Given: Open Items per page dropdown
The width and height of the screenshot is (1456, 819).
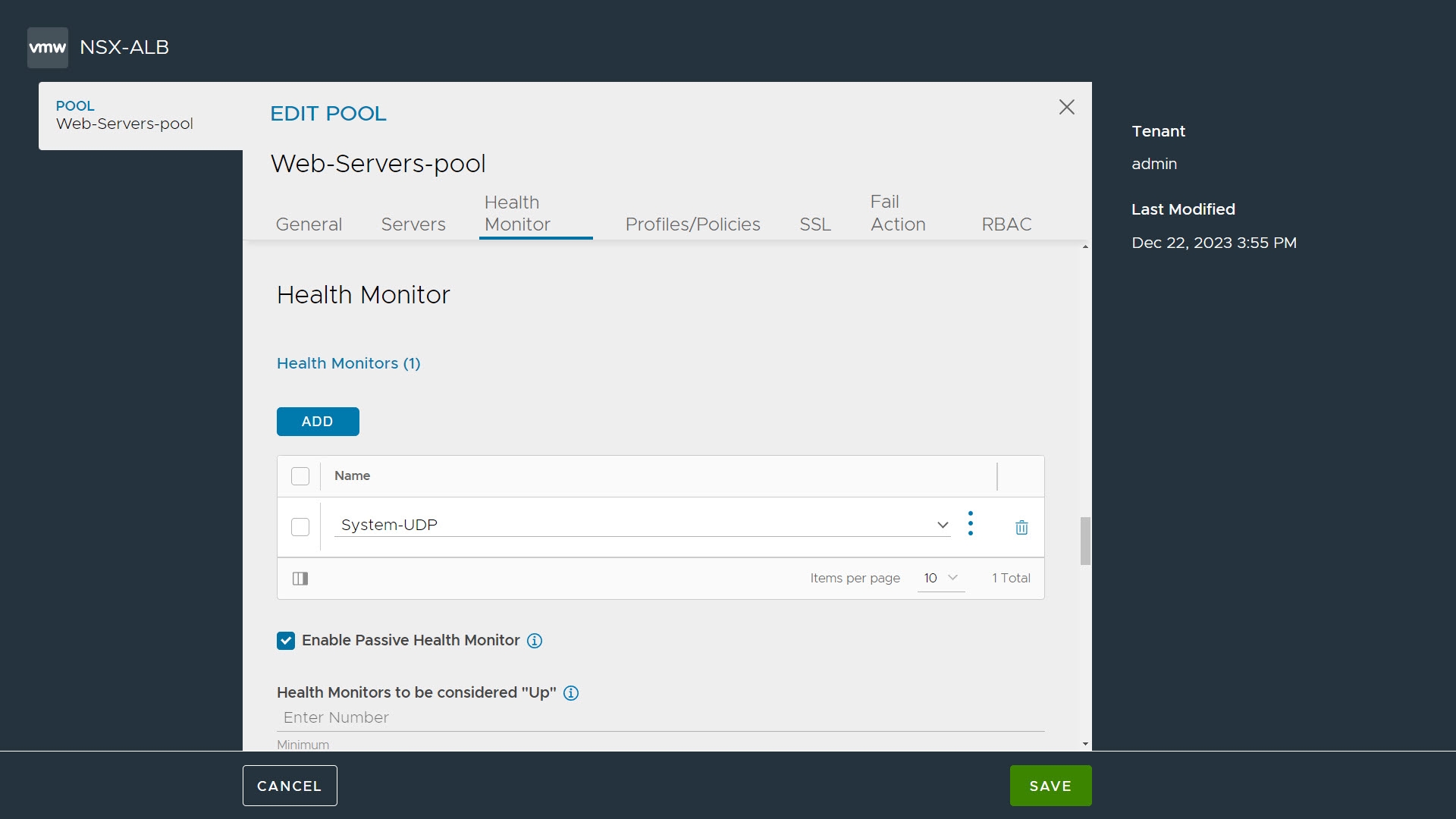Looking at the screenshot, I should pos(940,578).
